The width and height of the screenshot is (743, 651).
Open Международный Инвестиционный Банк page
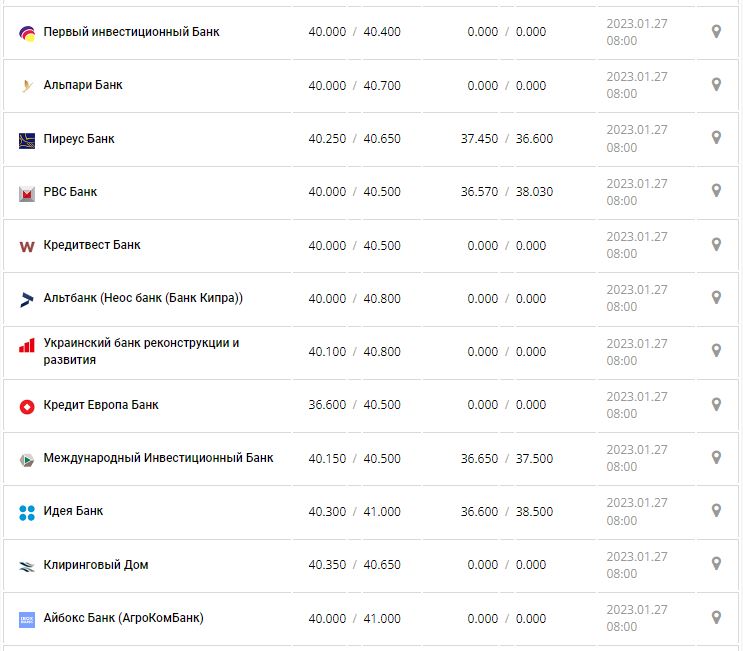(158, 458)
